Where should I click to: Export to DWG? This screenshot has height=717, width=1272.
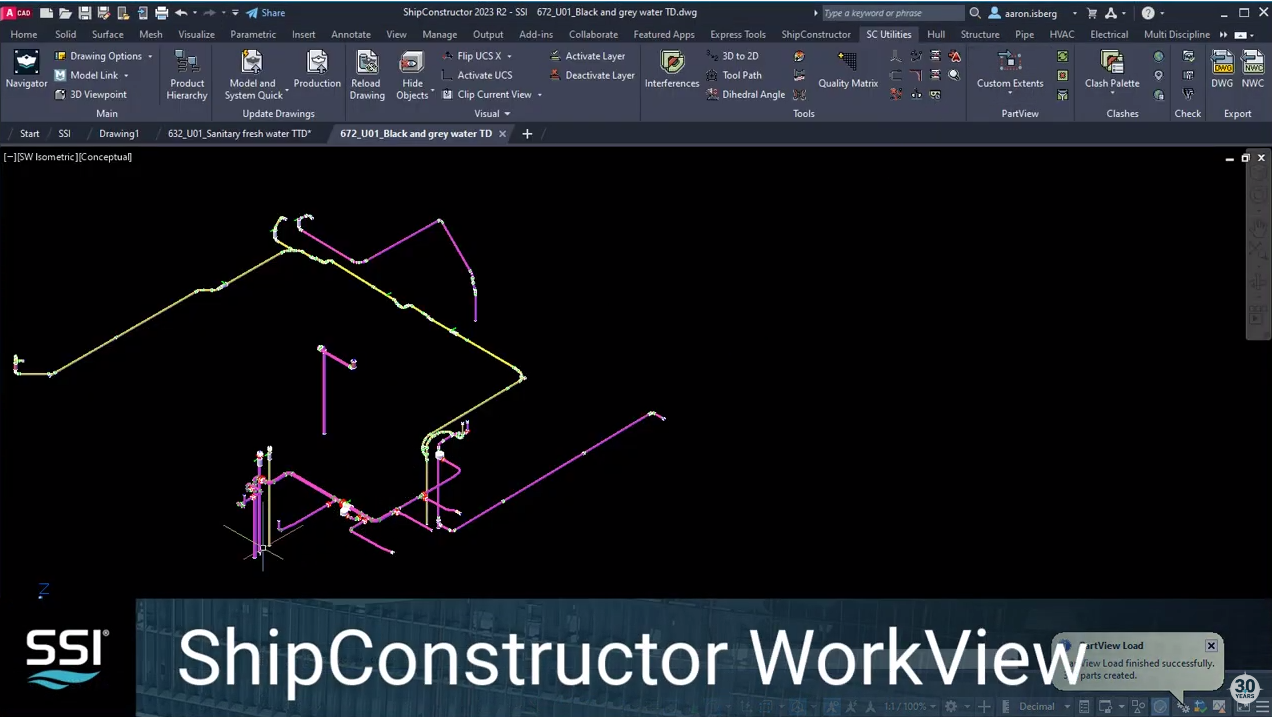(1222, 70)
